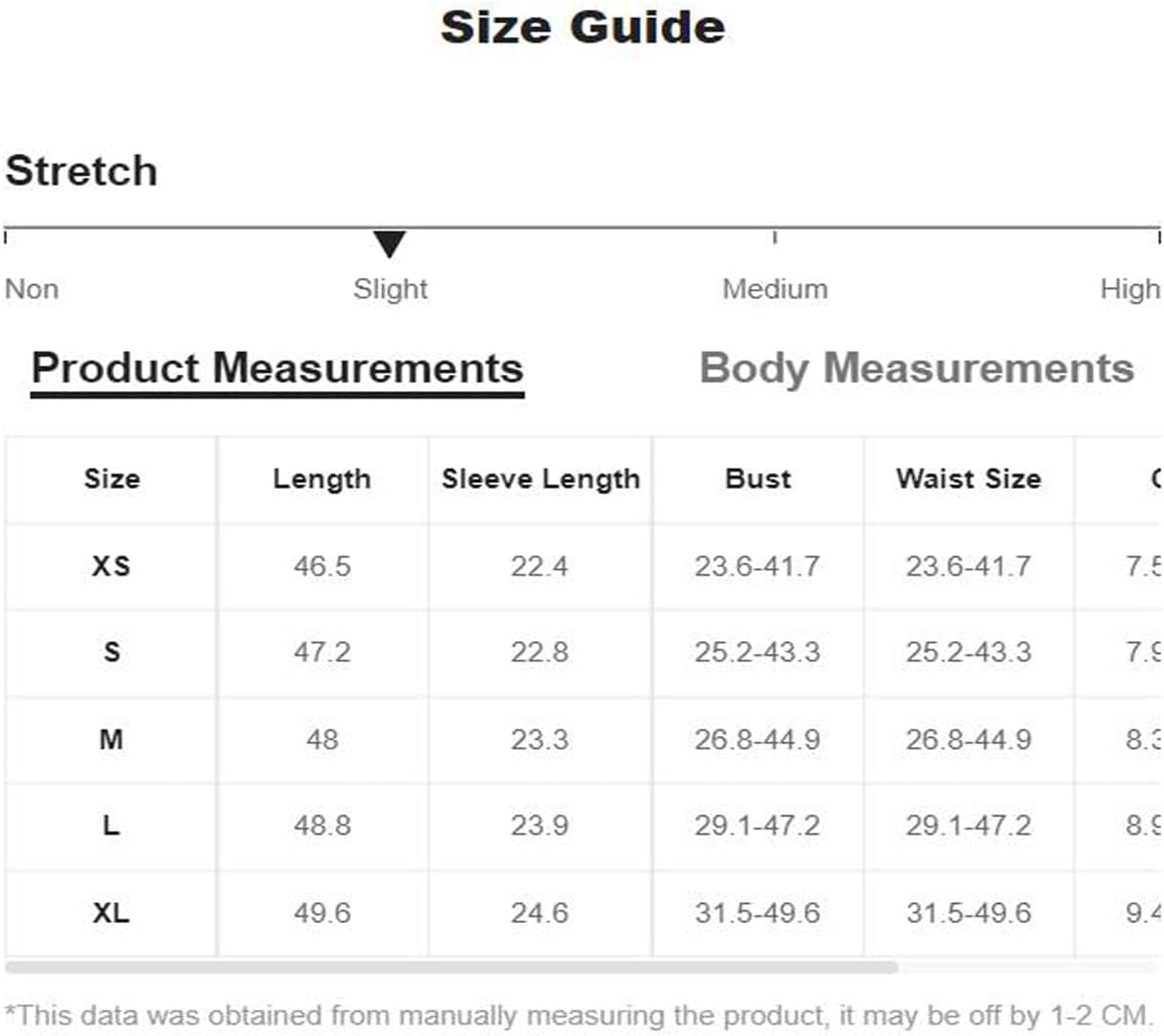
Task: Click the High stretch label
Action: (x=1130, y=289)
